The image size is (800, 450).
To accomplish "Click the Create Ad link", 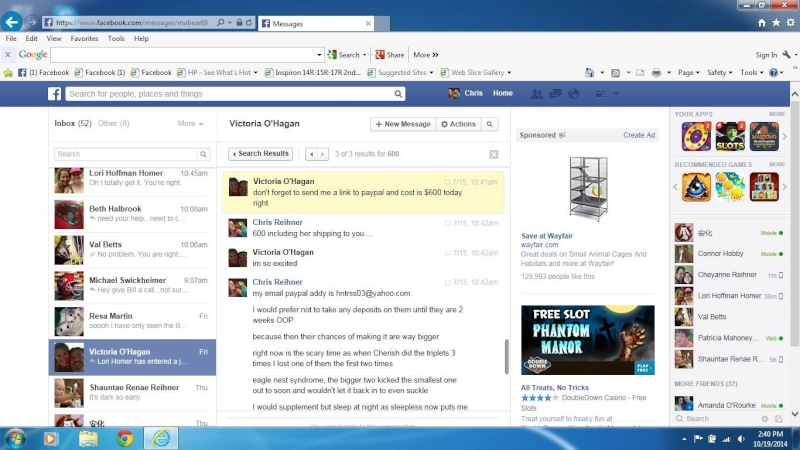I will pyautogui.click(x=639, y=135).
